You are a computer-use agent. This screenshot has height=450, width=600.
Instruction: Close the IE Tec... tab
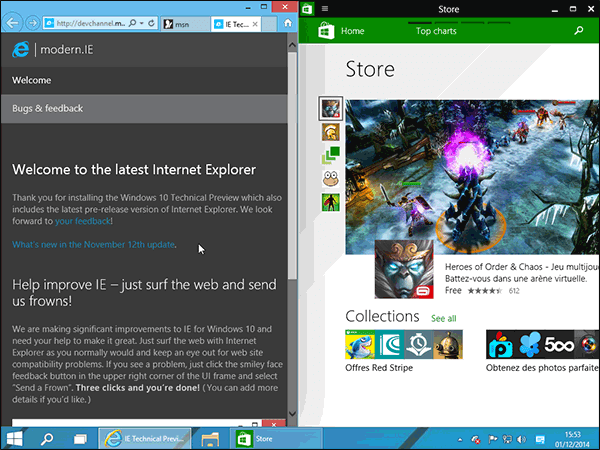(x=255, y=24)
